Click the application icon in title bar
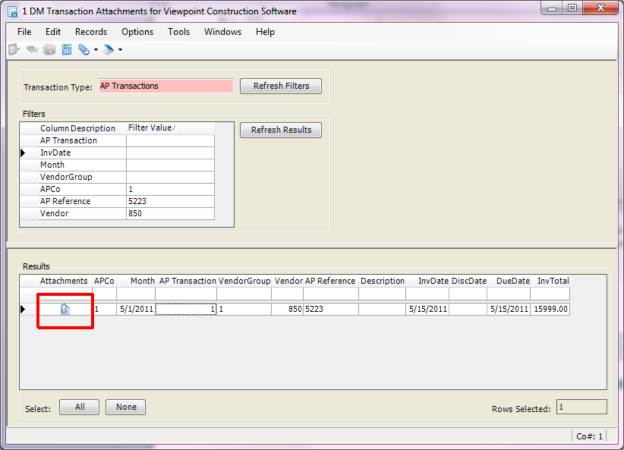The width and height of the screenshot is (624, 450). [12, 12]
